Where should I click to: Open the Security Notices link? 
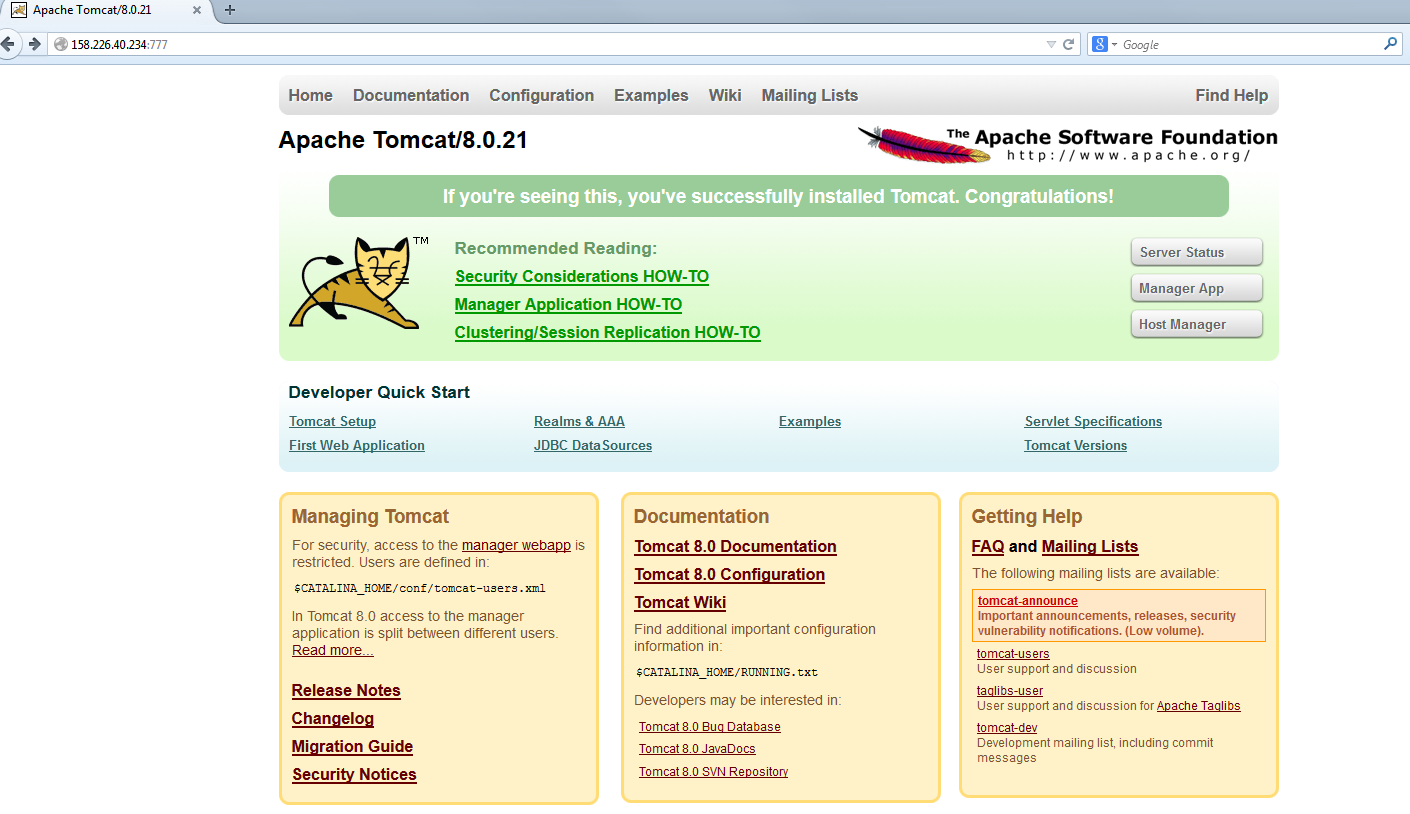(354, 775)
